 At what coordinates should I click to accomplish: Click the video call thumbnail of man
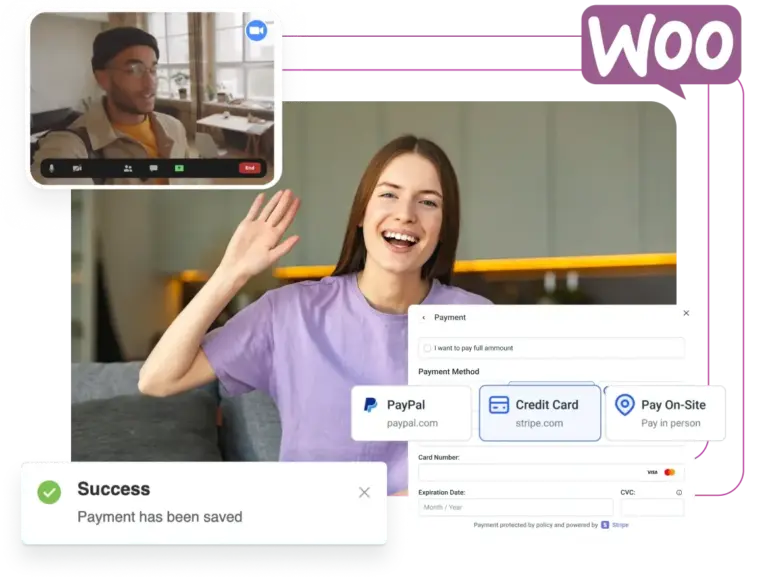tap(152, 98)
